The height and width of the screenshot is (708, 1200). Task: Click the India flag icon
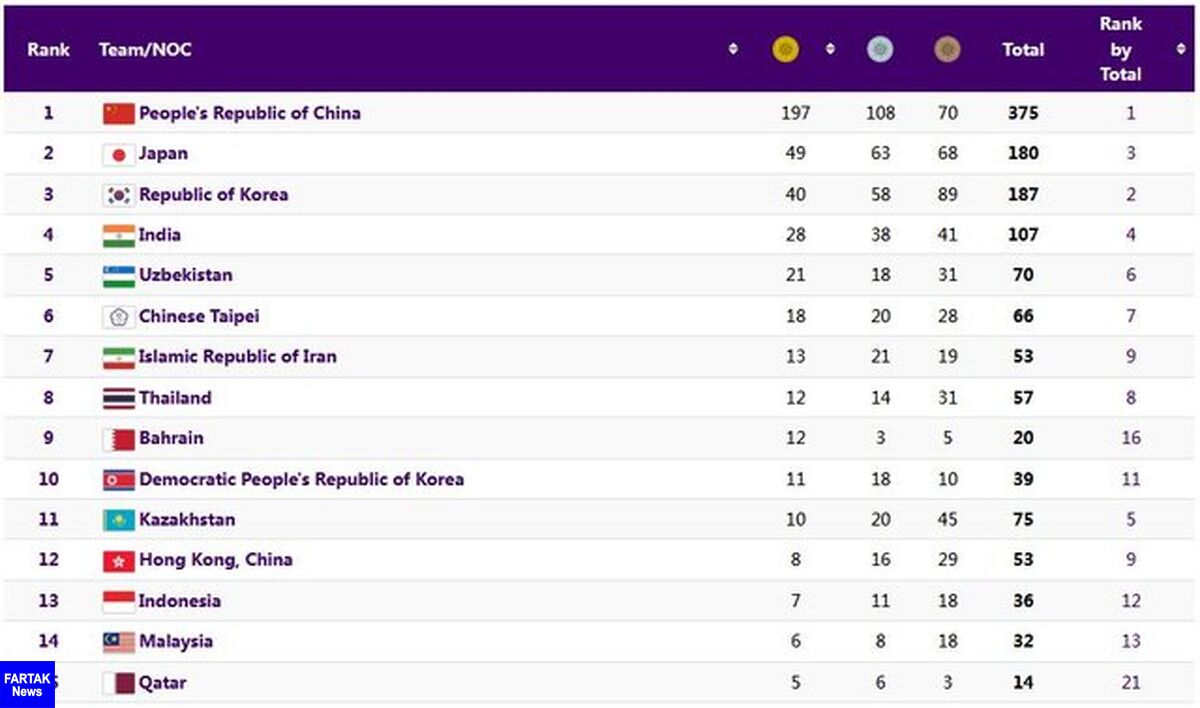[118, 235]
